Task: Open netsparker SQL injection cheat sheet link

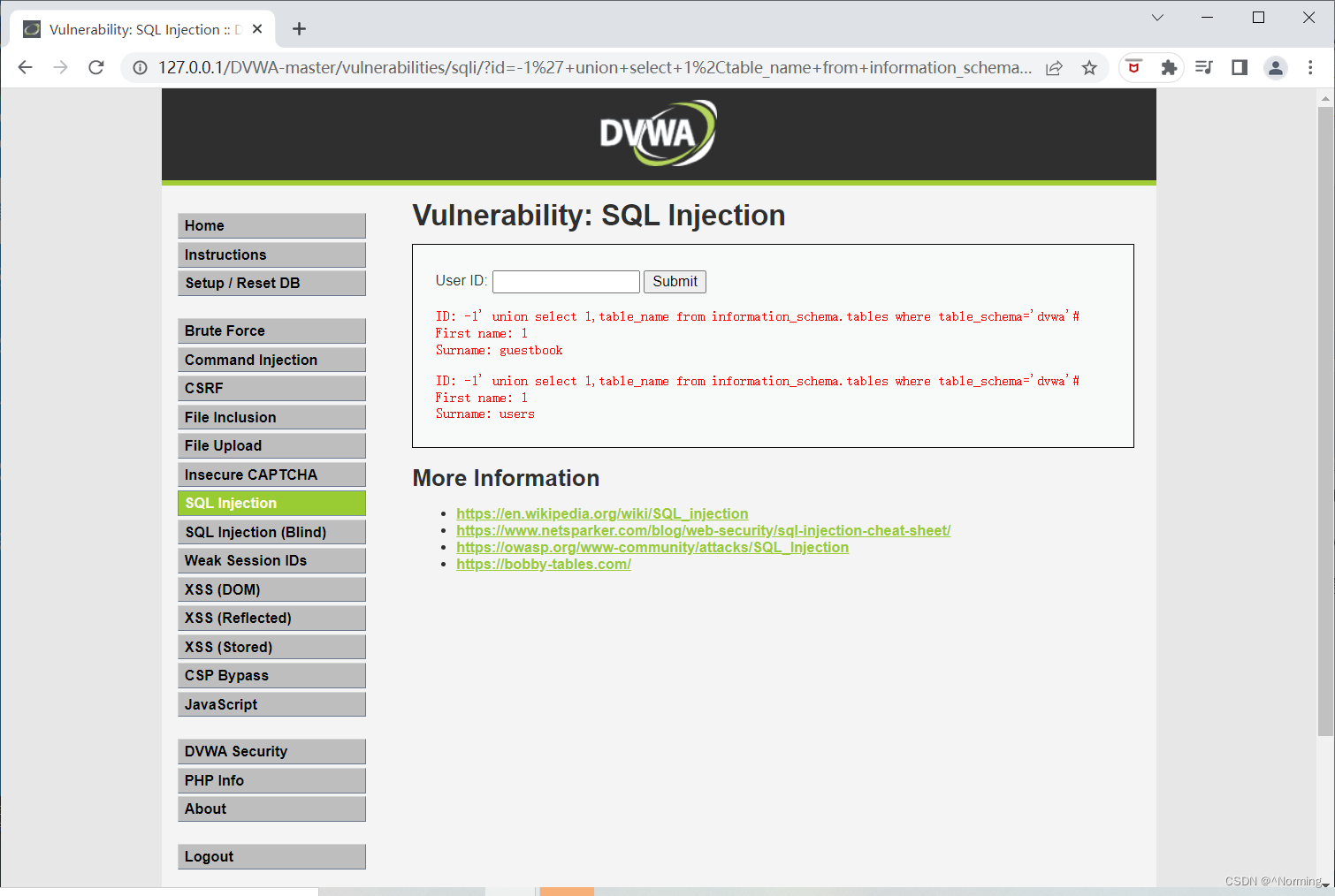Action: 704,530
